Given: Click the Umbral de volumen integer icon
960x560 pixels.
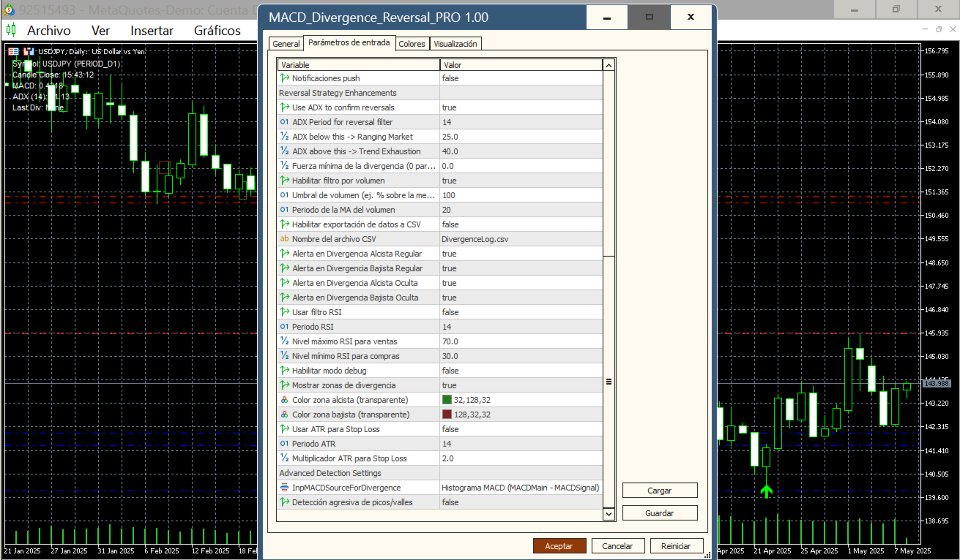Looking at the screenshot, I should (x=284, y=195).
